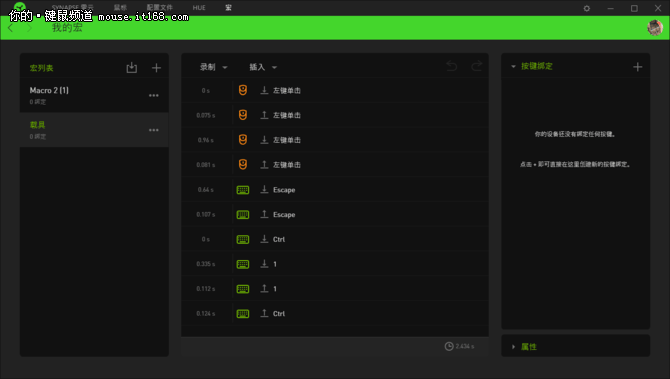Screen dimensions: 670x379
Task: Click keyboard icon in 0.335 s row
Action: point(243,264)
